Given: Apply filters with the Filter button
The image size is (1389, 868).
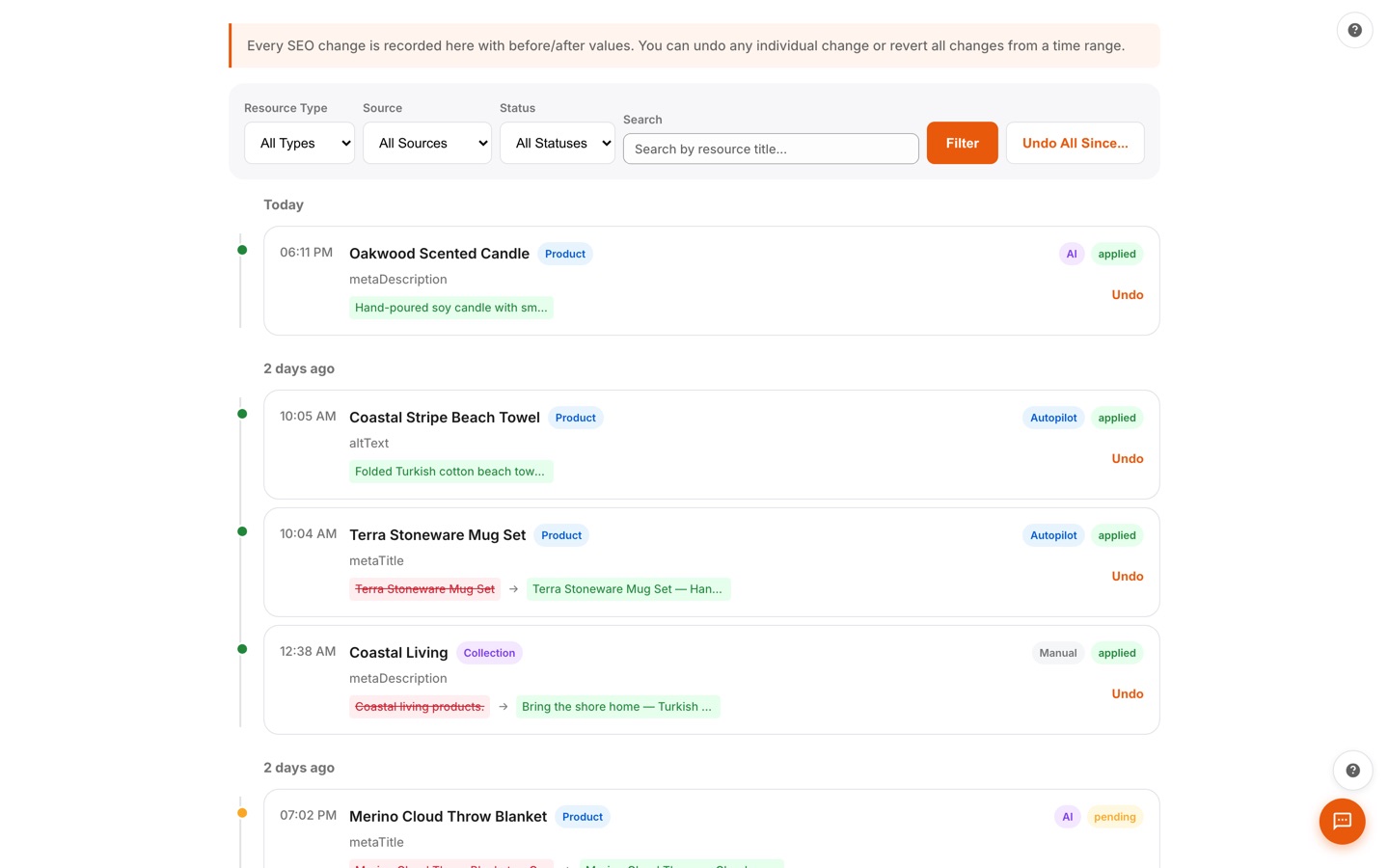Looking at the screenshot, I should [x=962, y=143].
